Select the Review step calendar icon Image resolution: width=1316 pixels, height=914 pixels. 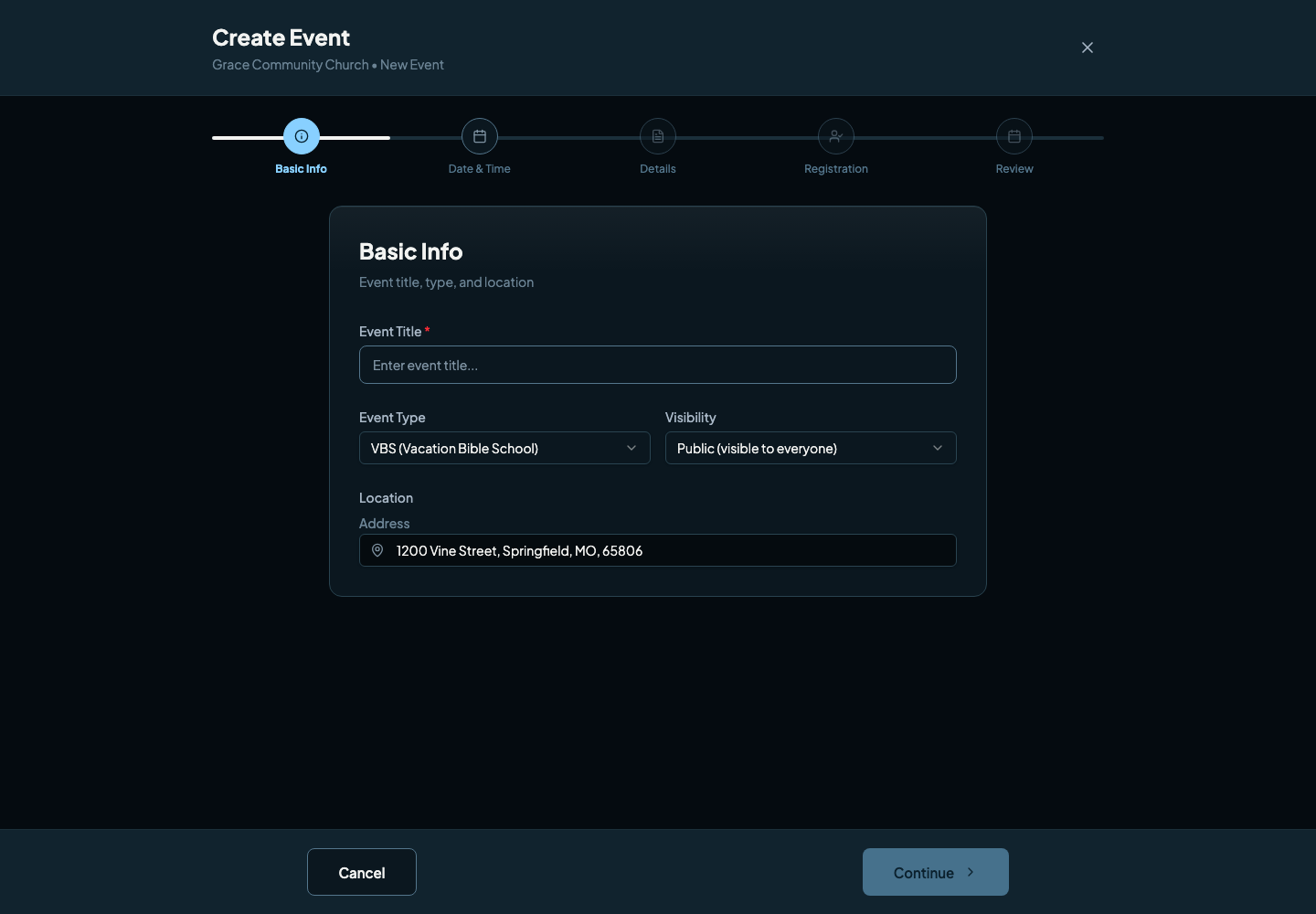click(1014, 136)
